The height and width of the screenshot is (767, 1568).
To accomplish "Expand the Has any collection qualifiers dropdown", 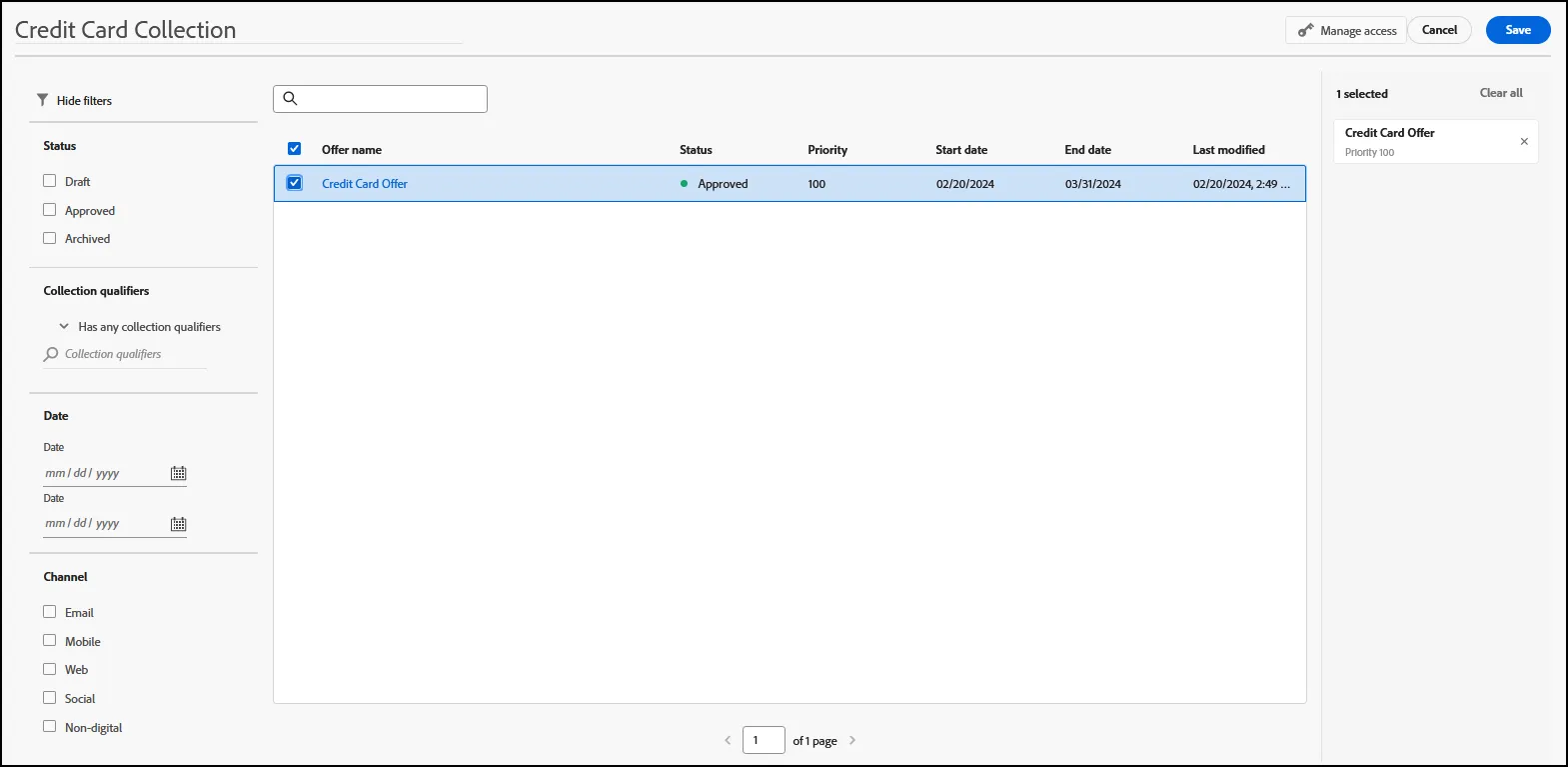I will [x=140, y=327].
